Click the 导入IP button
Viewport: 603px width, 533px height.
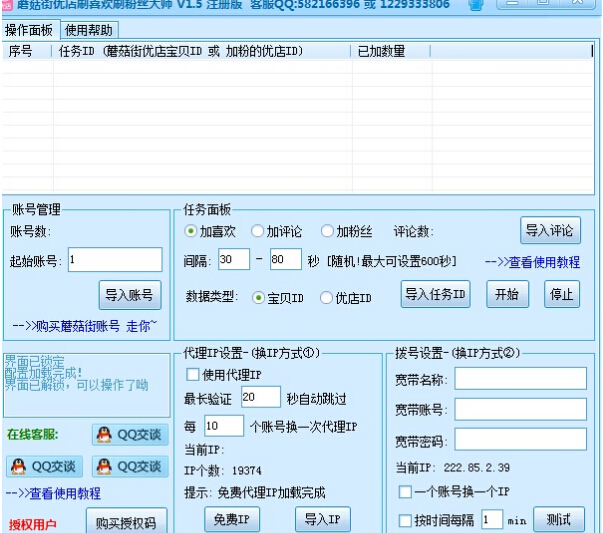tap(323, 520)
